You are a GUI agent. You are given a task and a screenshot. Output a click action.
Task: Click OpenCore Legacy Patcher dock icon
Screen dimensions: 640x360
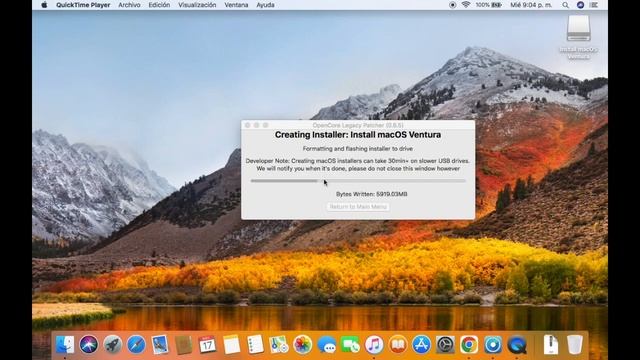493,345
